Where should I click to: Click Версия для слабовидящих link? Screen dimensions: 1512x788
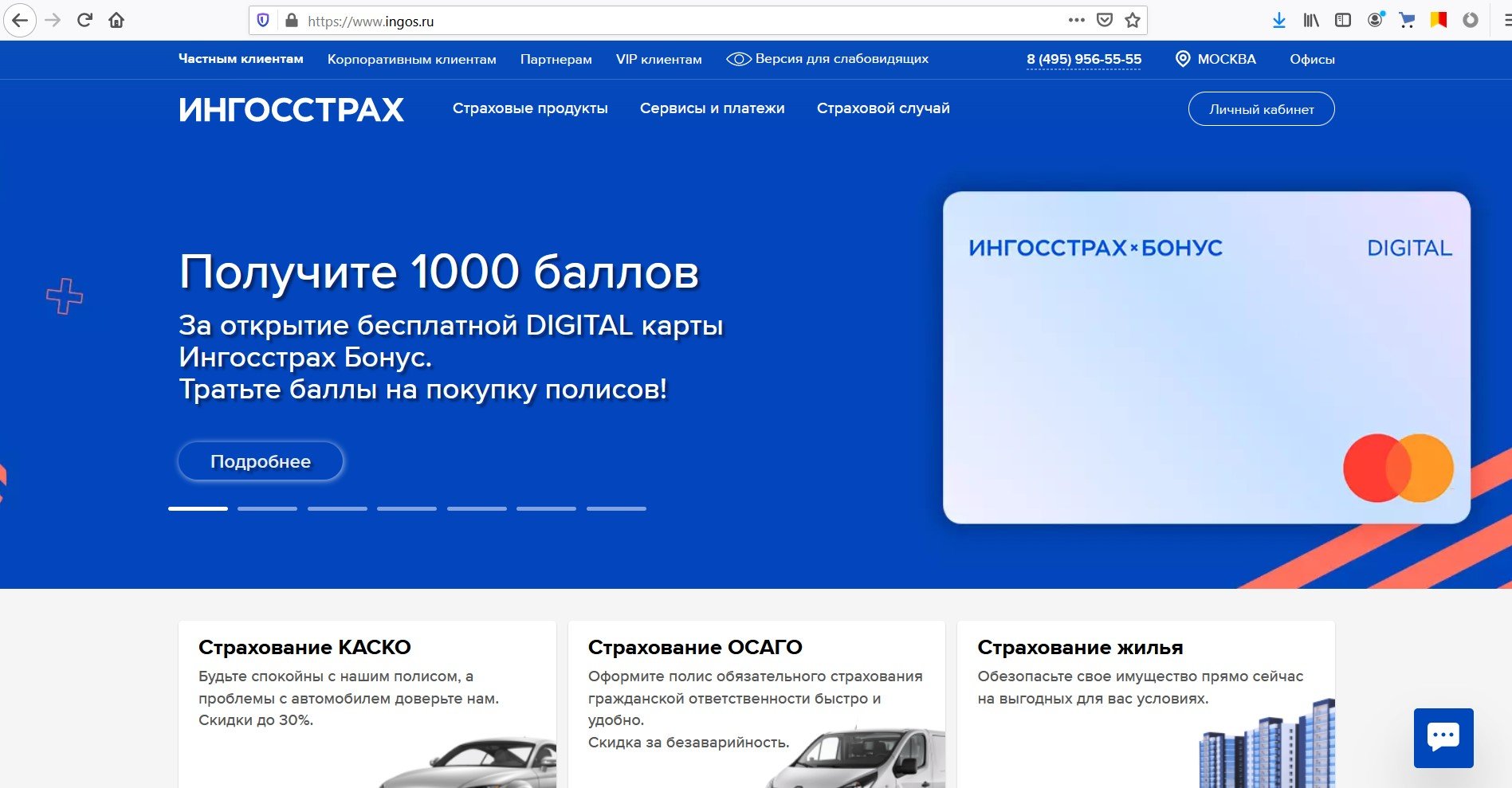click(x=842, y=59)
